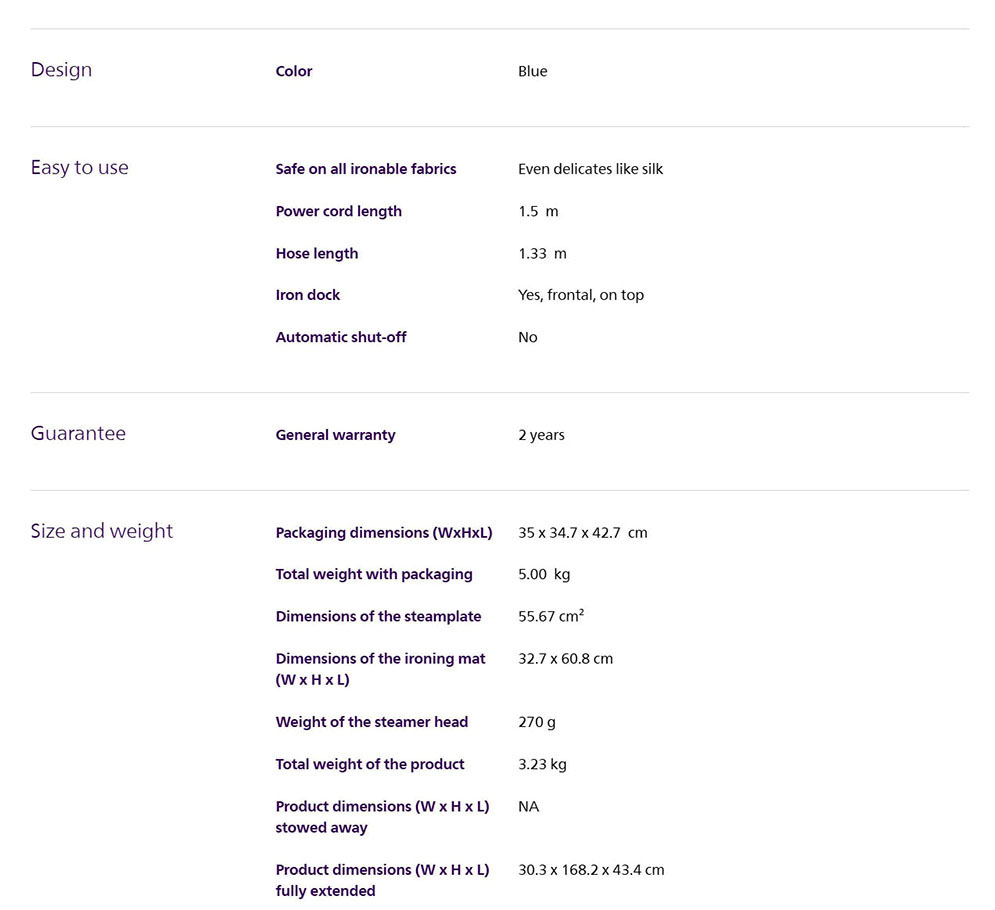Click Weight of the steamer head label
The height and width of the screenshot is (910, 995).
click(x=371, y=722)
